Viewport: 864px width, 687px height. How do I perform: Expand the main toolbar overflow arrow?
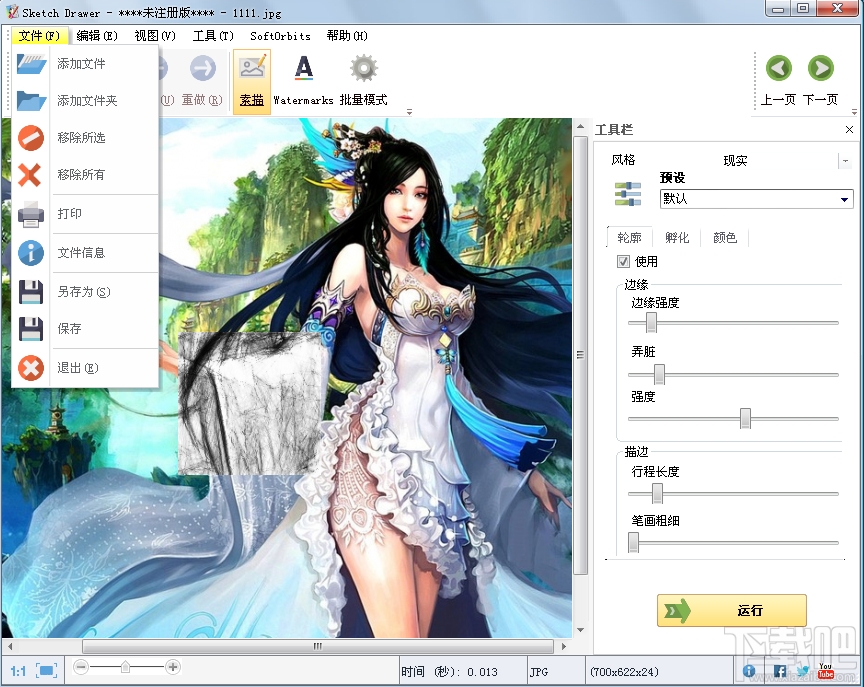pyautogui.click(x=409, y=112)
